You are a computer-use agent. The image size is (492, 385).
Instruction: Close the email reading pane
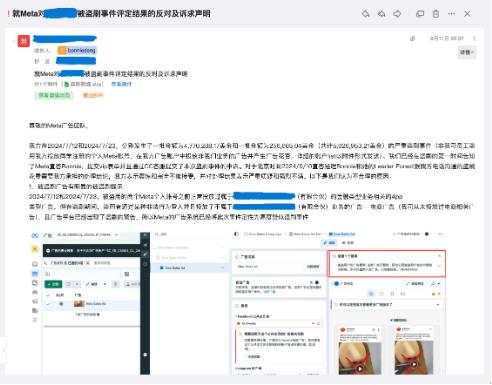click(x=467, y=14)
